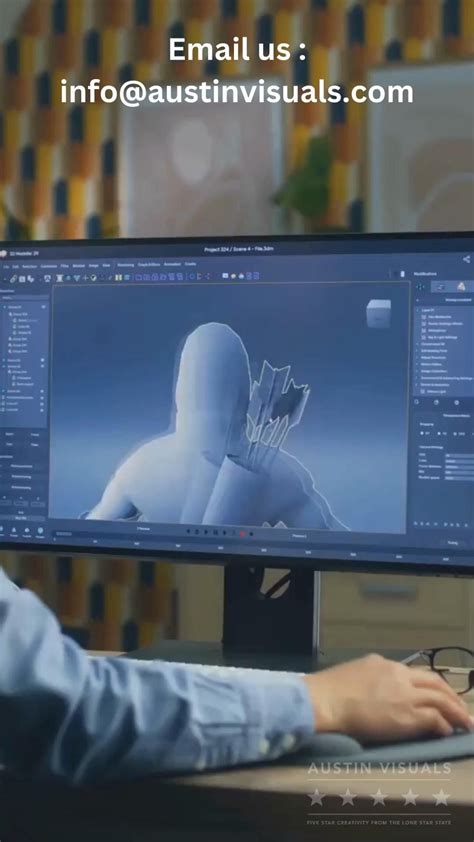Screen dimensions: 474x842
Task: Expand the Image Collection group
Action: pyautogui.click(x=417, y=371)
